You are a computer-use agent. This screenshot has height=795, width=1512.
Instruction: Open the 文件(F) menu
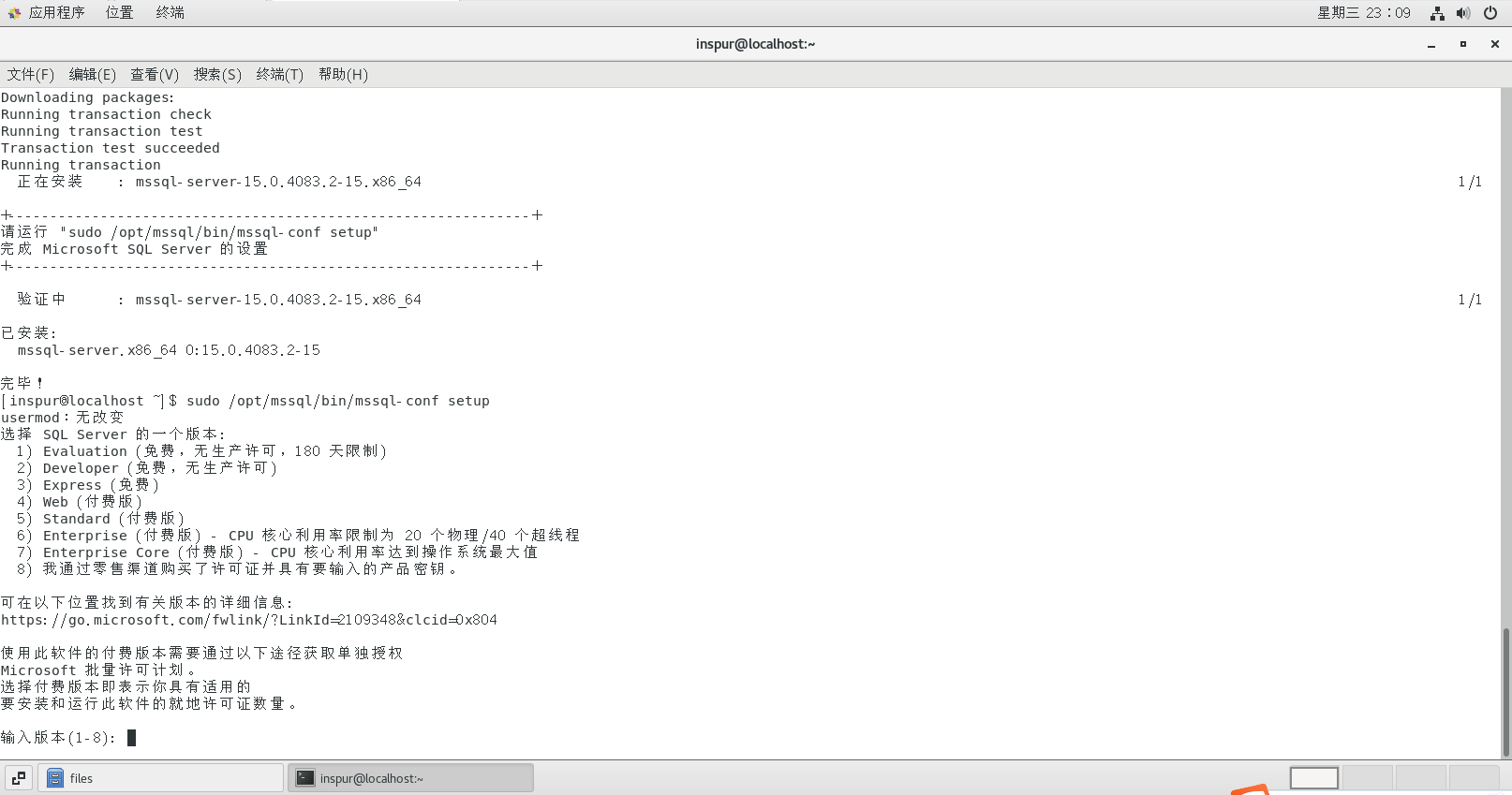31,75
